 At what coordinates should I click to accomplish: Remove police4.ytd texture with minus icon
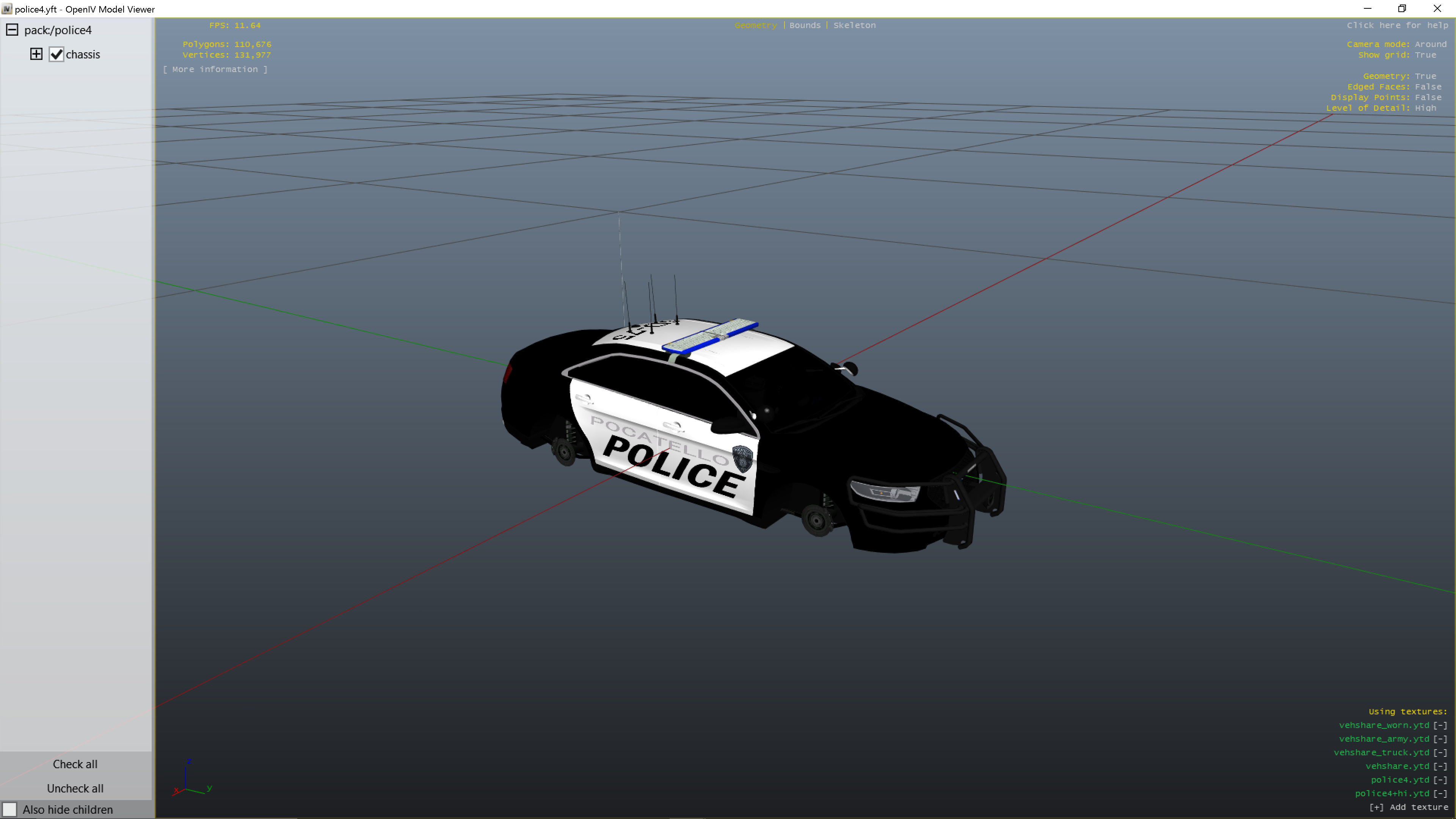tap(1440, 780)
